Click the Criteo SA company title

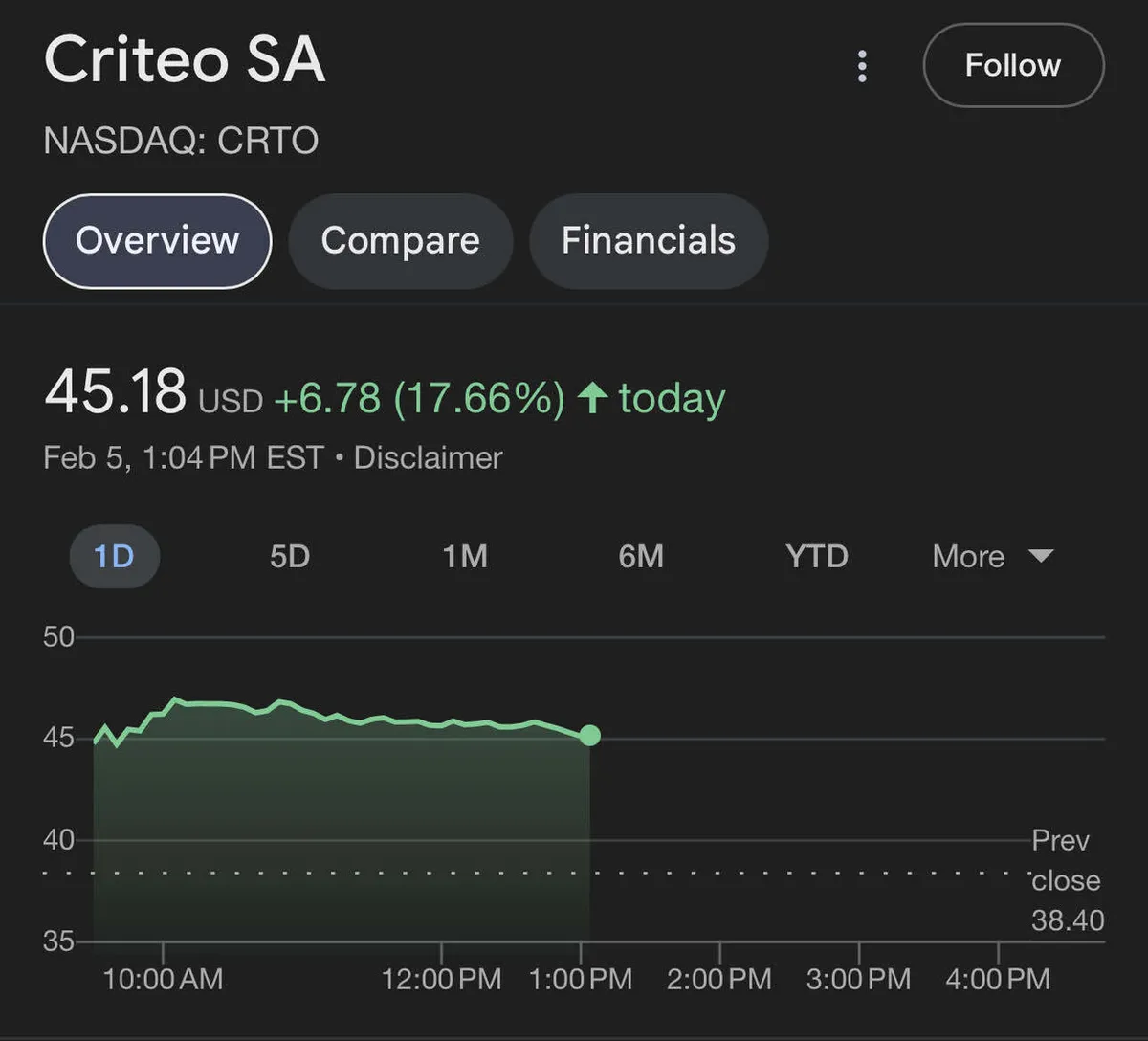(x=185, y=61)
